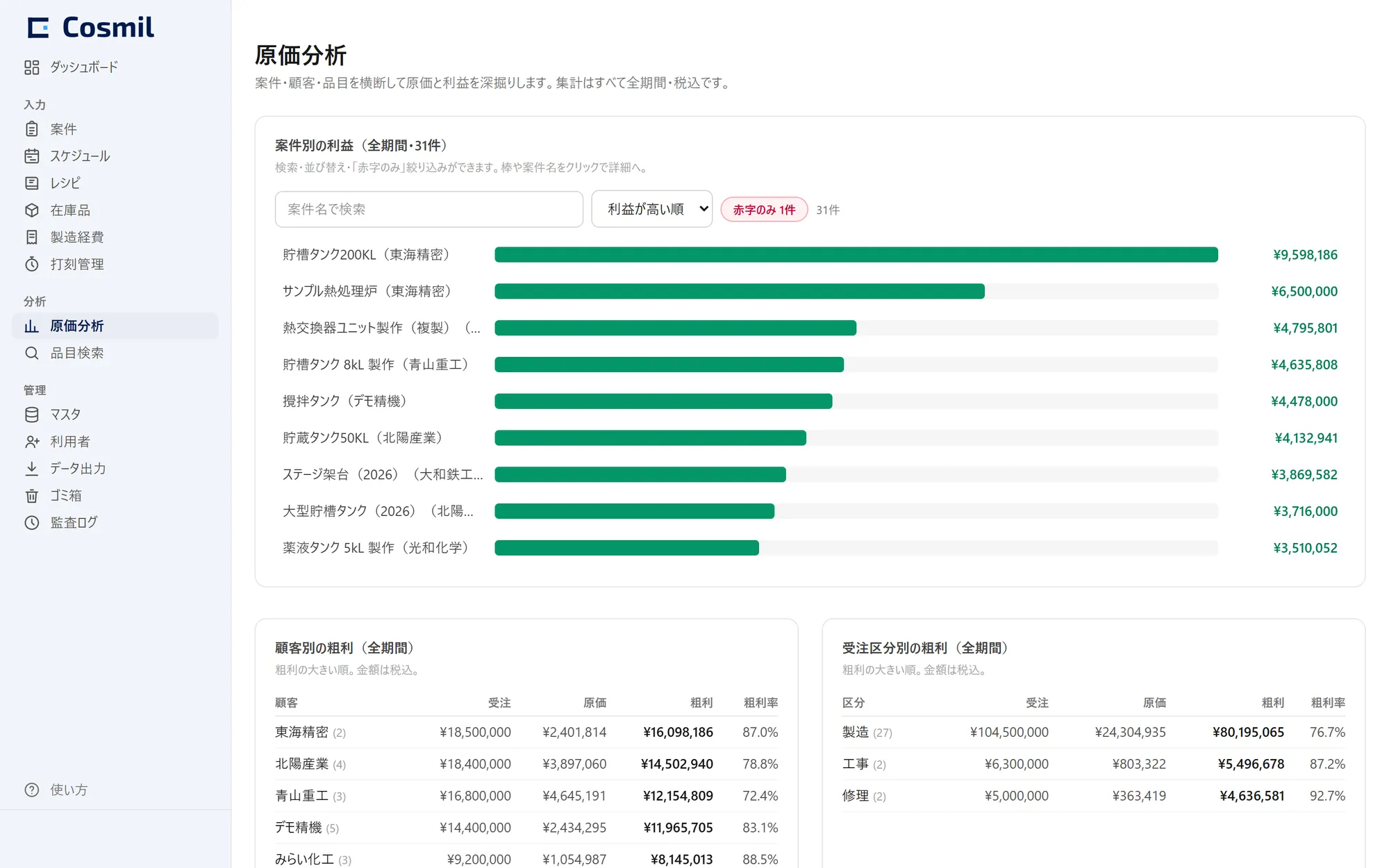Open project 貯蔵タンク50KL（北陽産業）
The image size is (1389, 868).
363,438
